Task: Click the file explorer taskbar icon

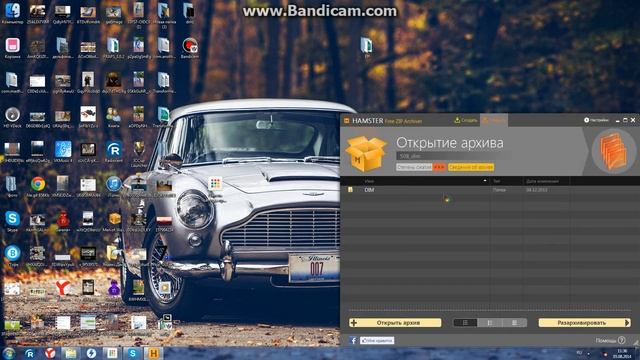Action: [71, 353]
